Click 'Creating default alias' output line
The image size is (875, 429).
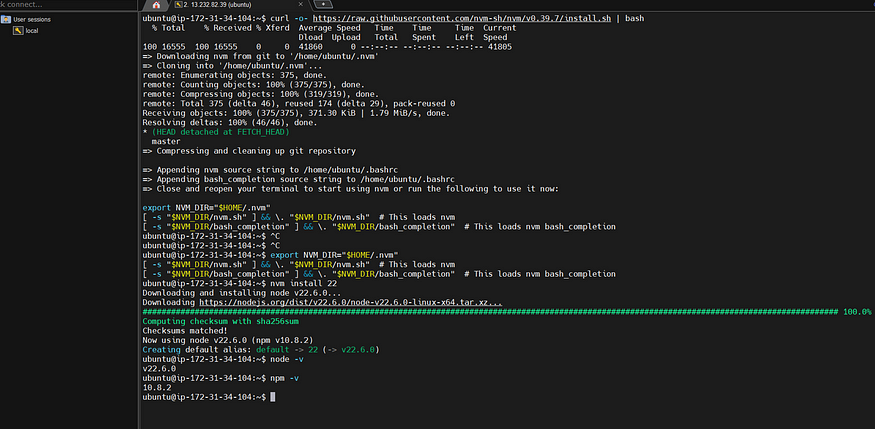pyautogui.click(x=261, y=350)
